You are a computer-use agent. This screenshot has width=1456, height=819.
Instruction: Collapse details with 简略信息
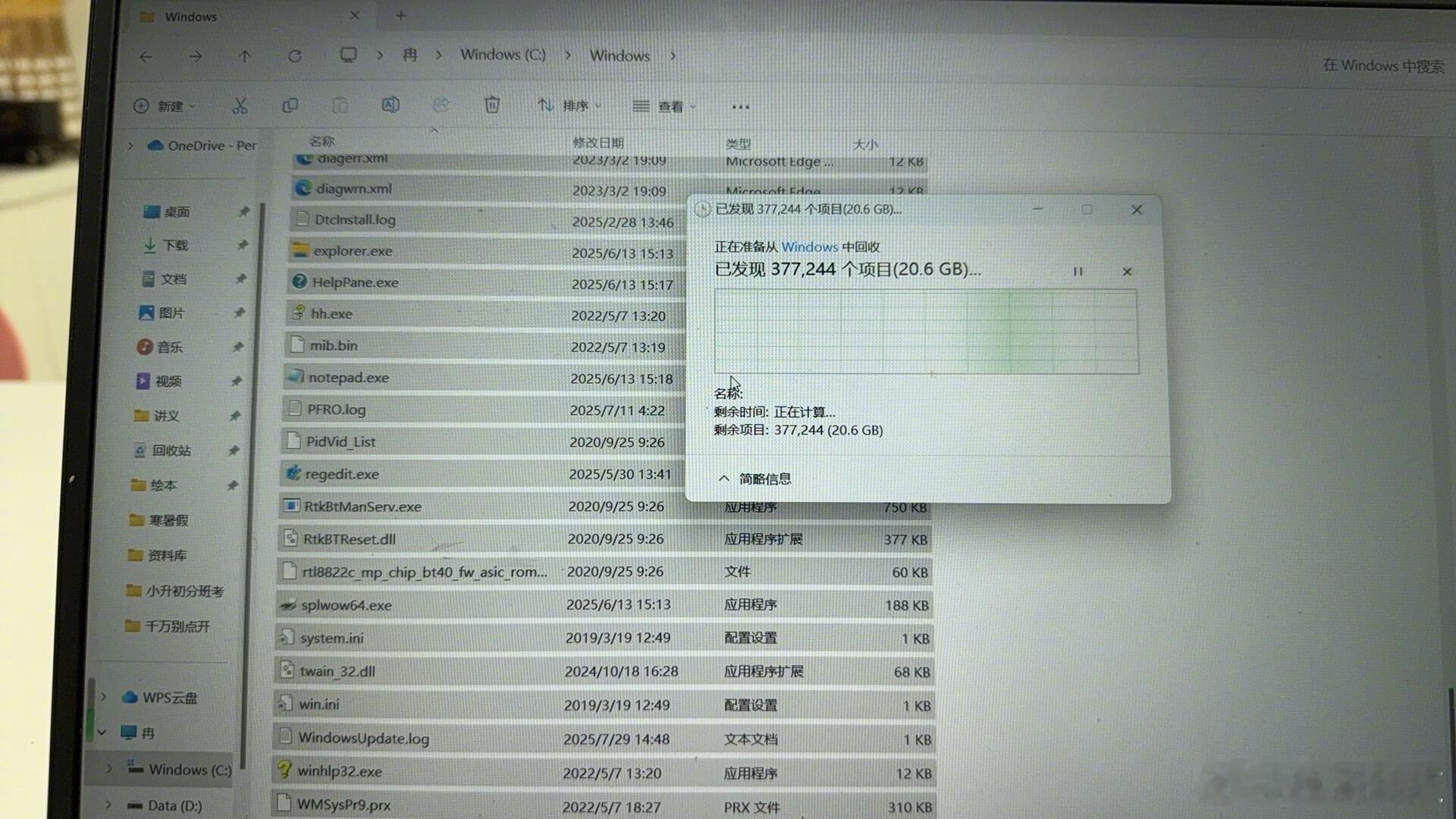pyautogui.click(x=755, y=479)
